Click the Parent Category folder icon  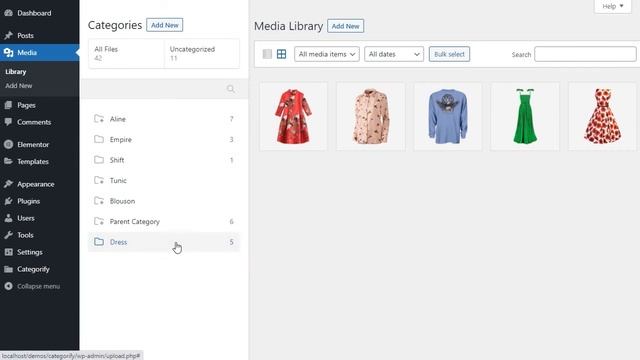[99, 221]
